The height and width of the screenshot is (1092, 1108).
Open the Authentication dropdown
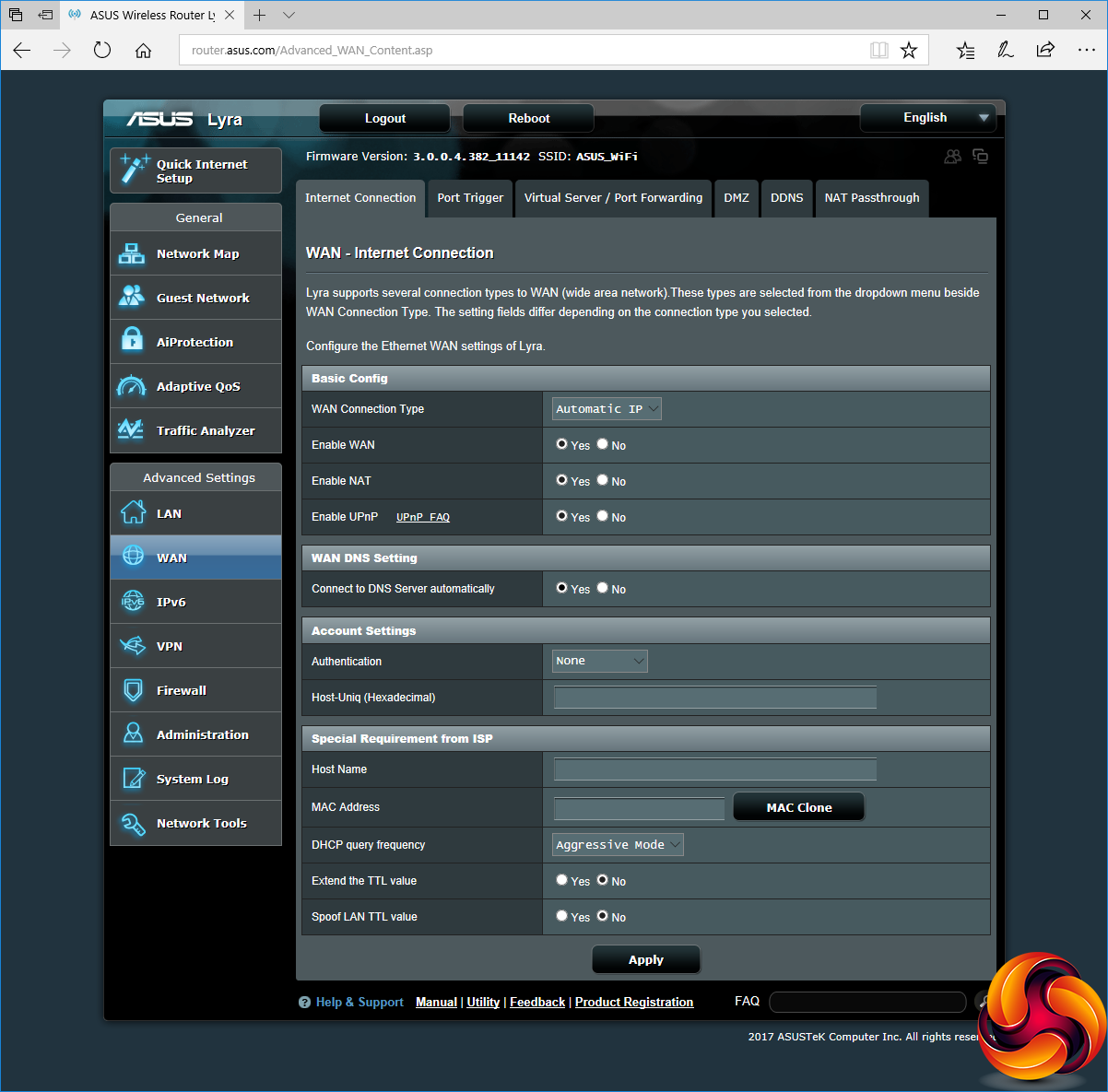[x=600, y=661]
